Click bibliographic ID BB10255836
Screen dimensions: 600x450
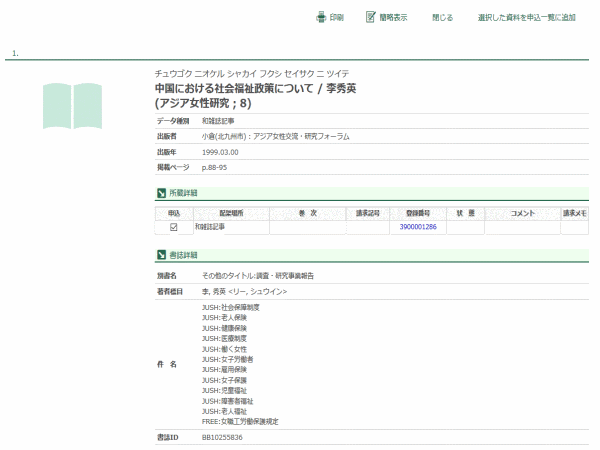click(x=222, y=437)
